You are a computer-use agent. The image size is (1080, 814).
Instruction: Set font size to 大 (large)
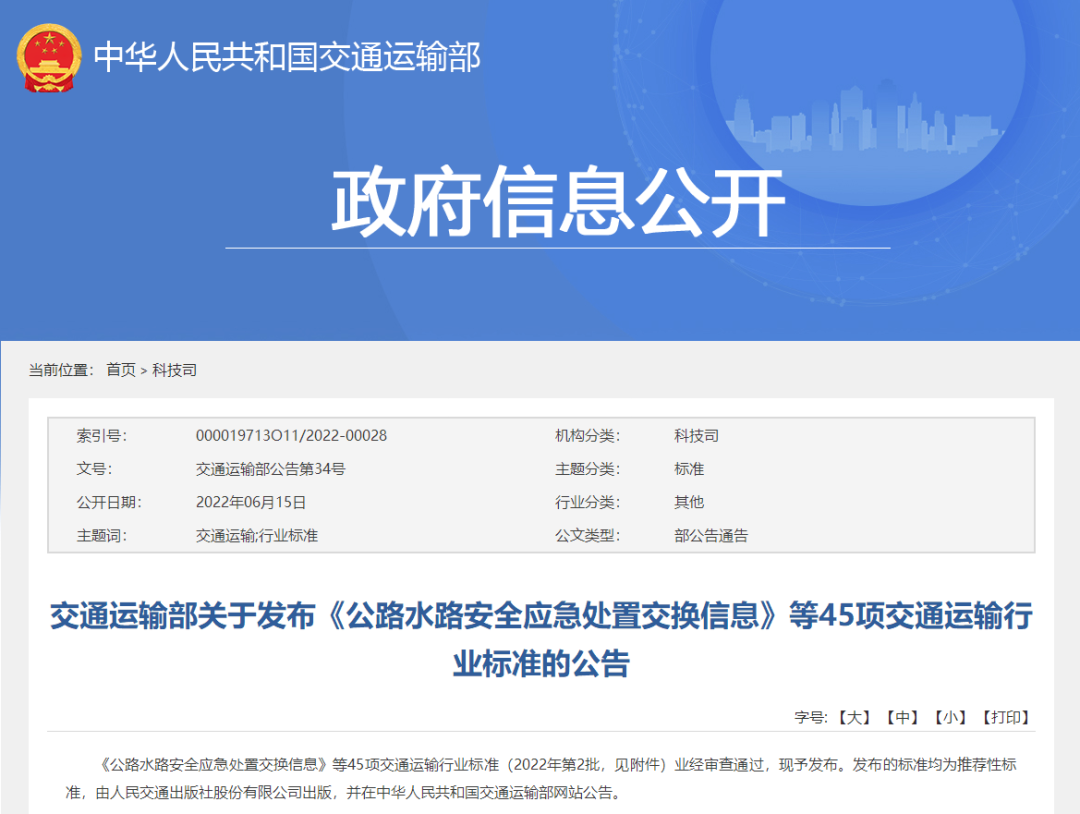point(854,717)
